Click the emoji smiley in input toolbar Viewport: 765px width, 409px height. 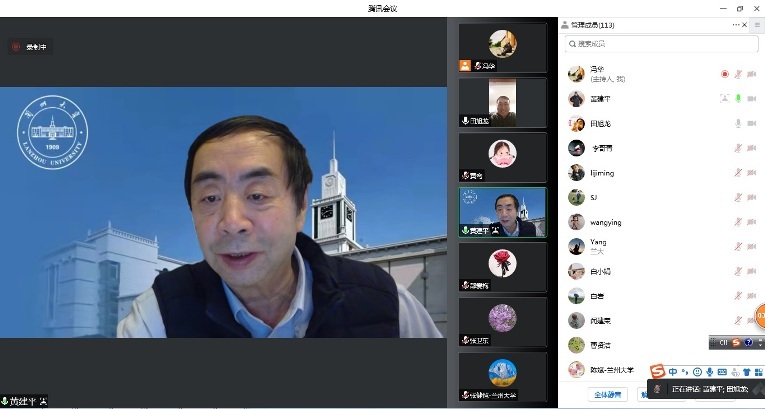697,372
